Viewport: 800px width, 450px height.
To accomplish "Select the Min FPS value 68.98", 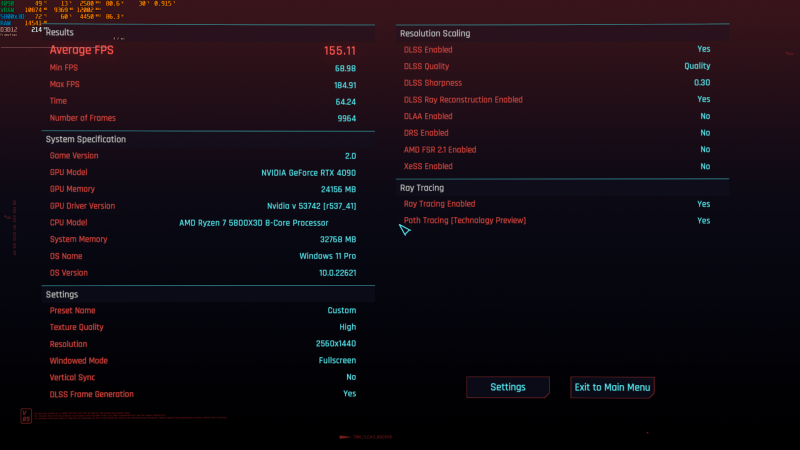I will [345, 68].
